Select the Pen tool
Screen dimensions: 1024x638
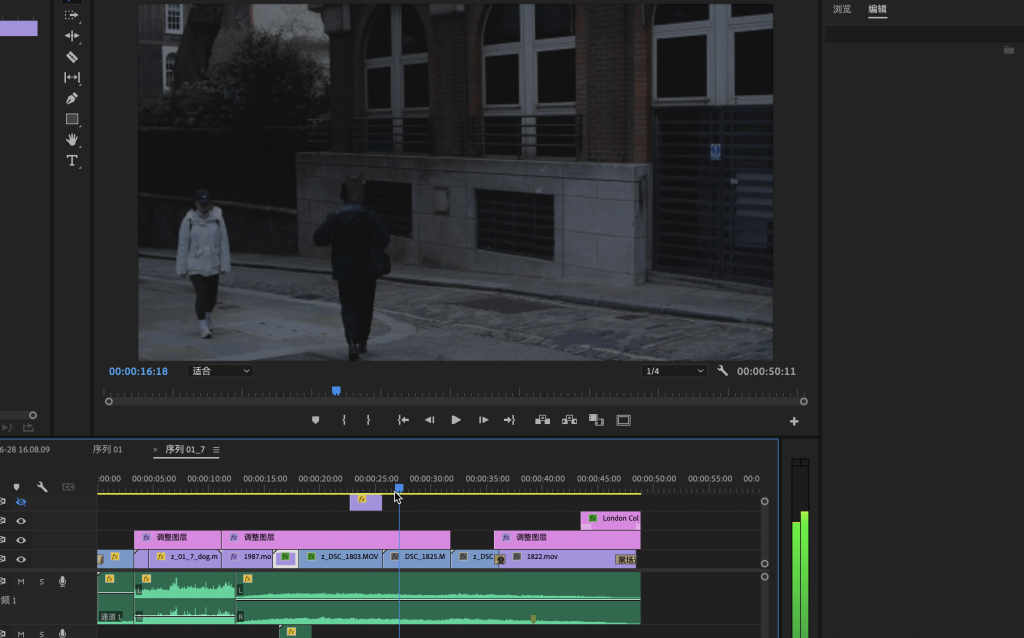72,98
